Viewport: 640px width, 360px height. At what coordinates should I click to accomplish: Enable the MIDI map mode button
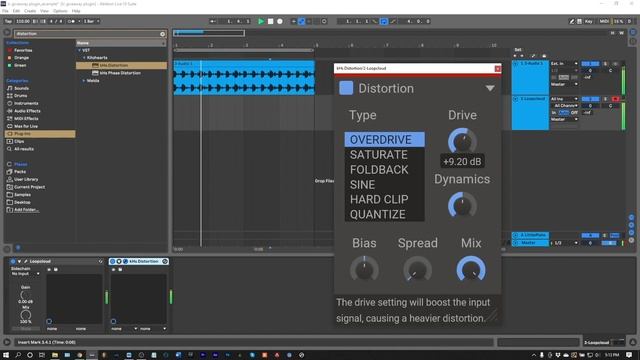604,21
